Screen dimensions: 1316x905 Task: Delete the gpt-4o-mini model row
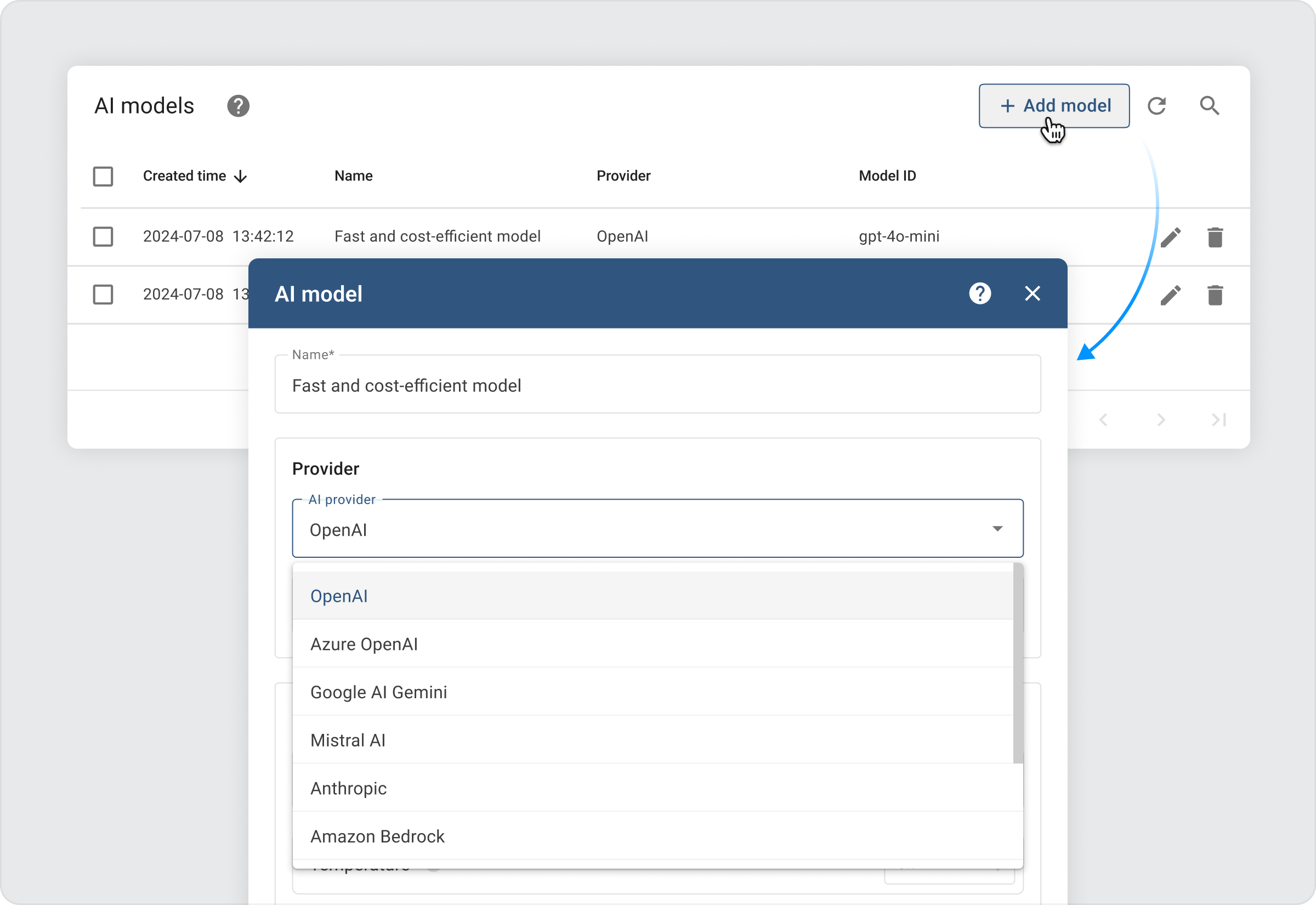click(x=1215, y=237)
